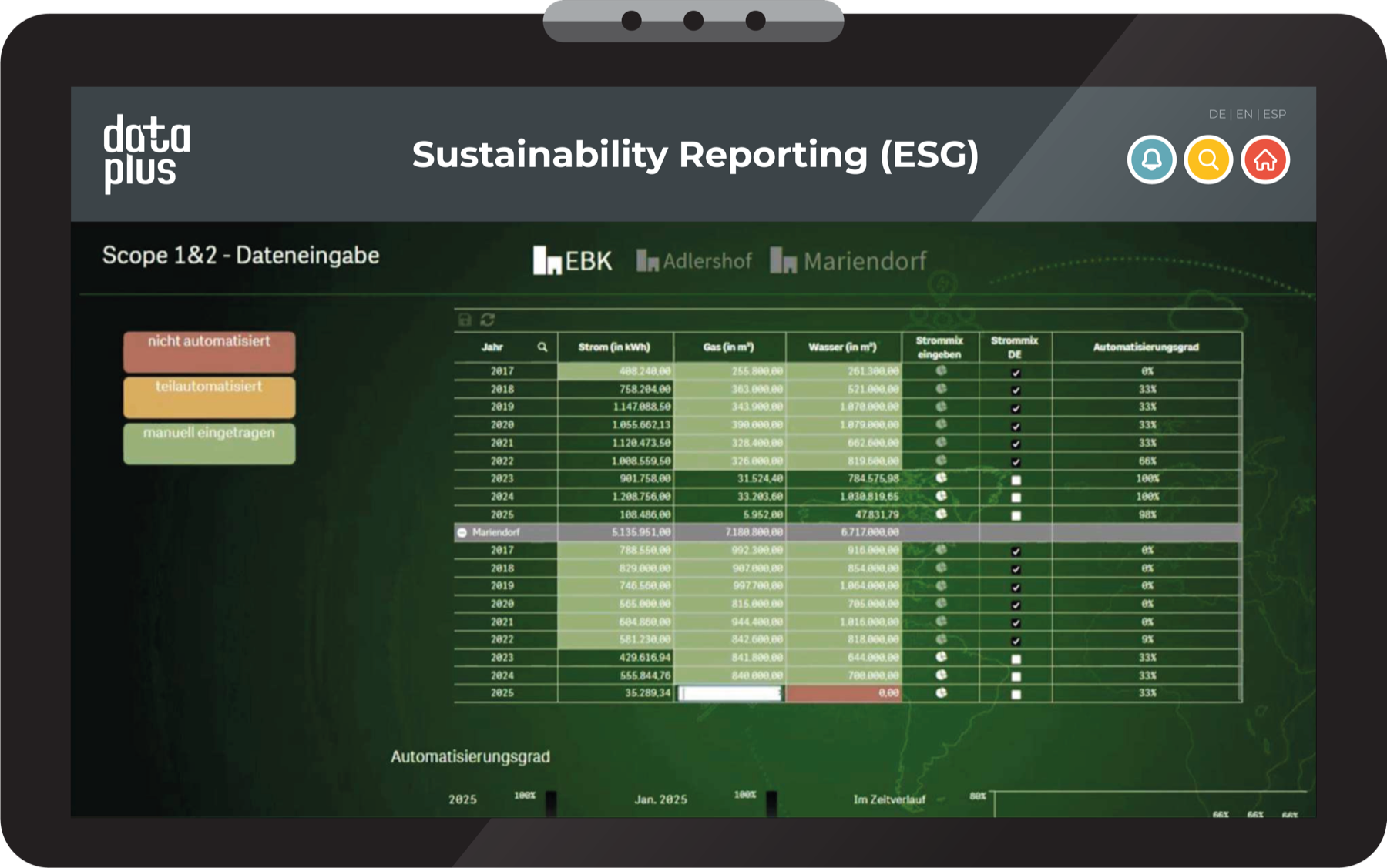Open Strommix pie icon in the 1.147.088,50 row

tap(941, 407)
